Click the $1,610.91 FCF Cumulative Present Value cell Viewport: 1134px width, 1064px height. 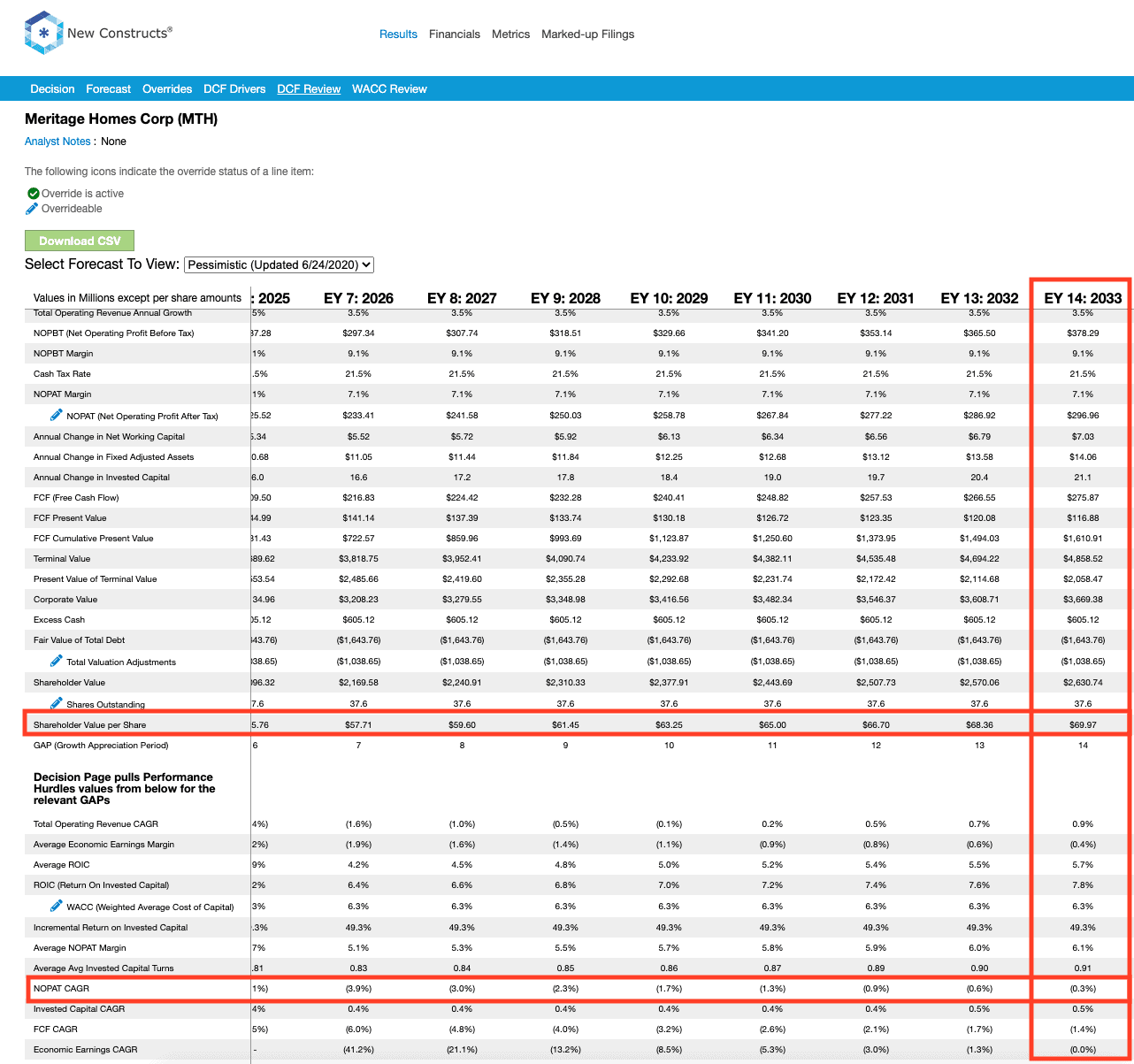click(1083, 539)
